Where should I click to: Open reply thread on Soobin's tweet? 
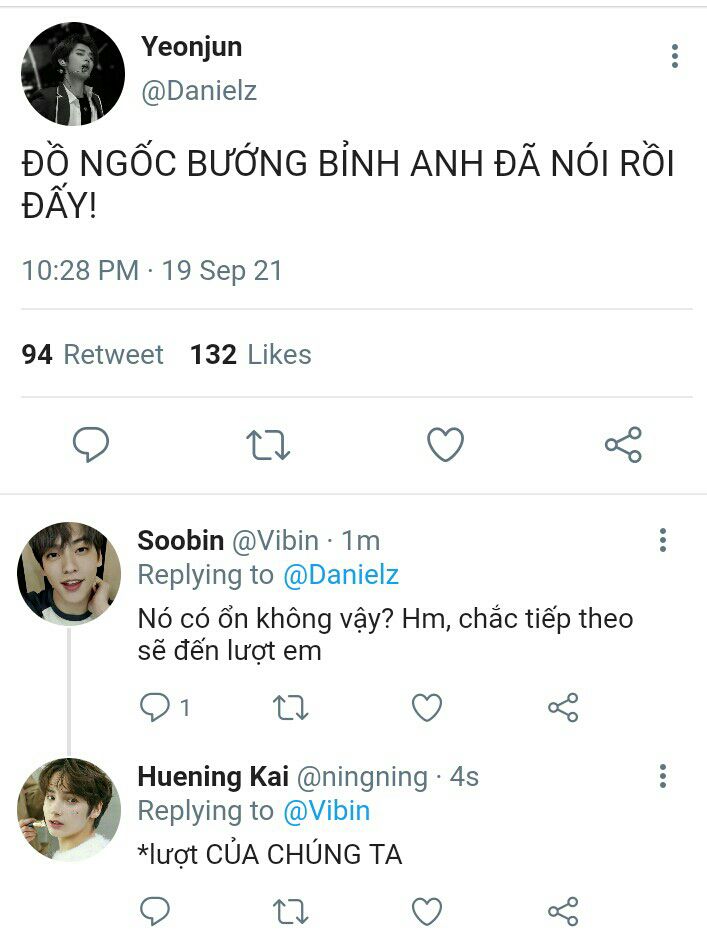coord(164,707)
